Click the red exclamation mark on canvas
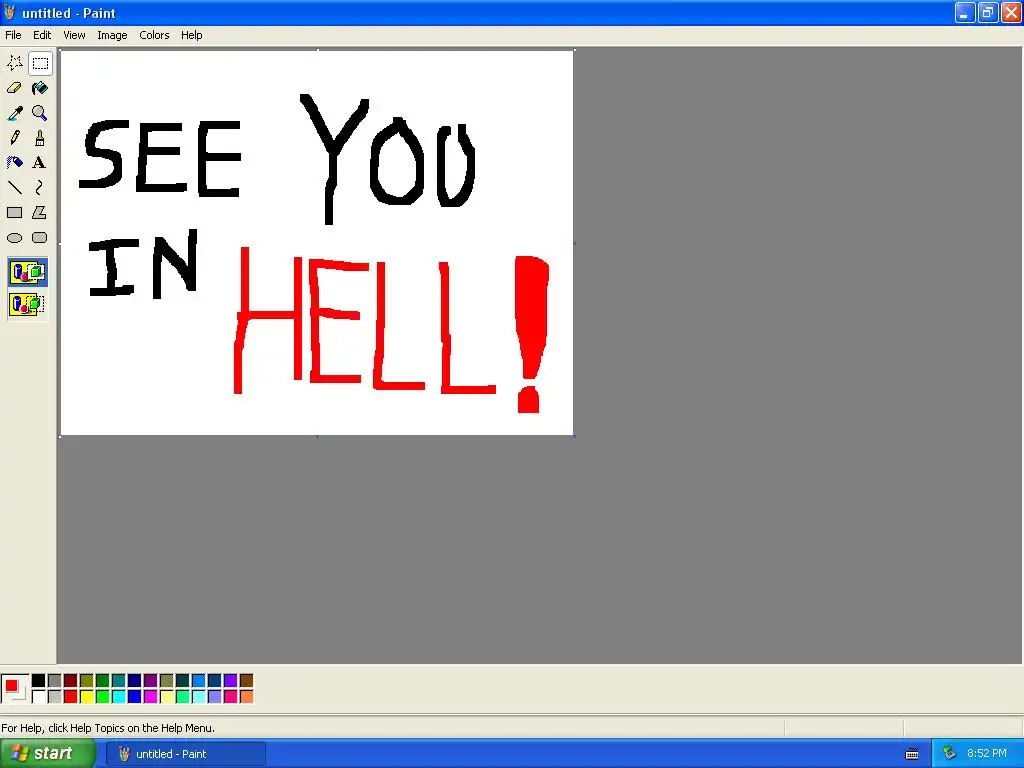This screenshot has width=1024, height=768. (531, 334)
